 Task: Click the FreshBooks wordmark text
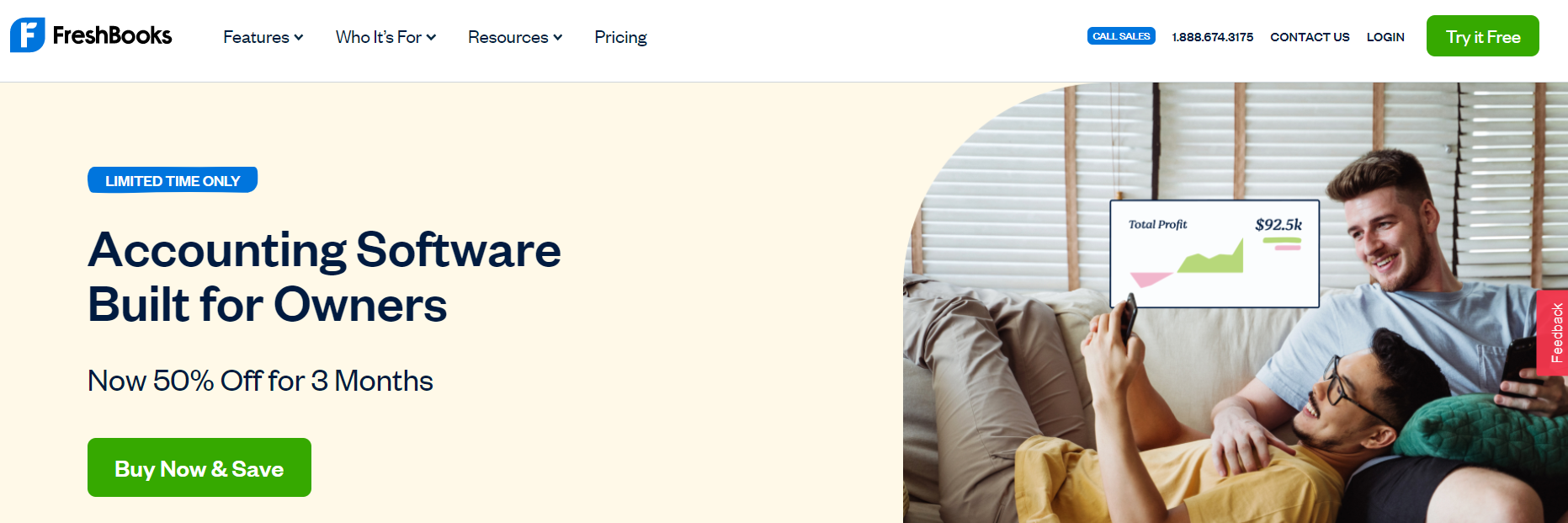(x=112, y=35)
